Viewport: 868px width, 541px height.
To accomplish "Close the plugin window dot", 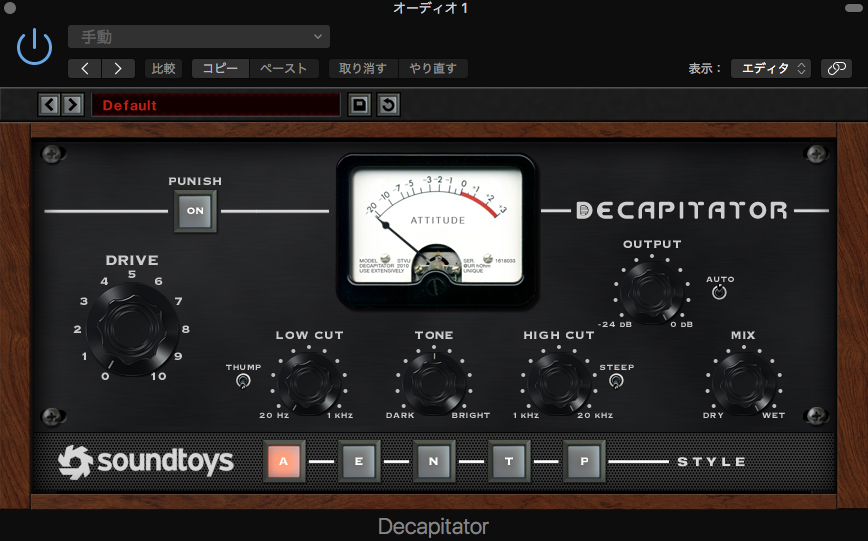I will [9, 8].
